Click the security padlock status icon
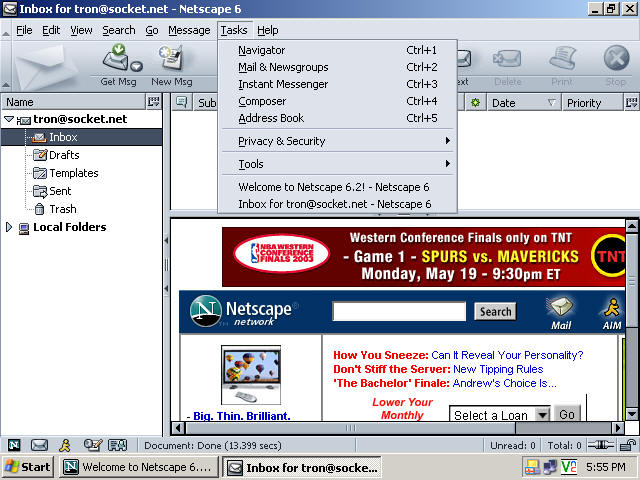The width and height of the screenshot is (640, 480). (628, 445)
